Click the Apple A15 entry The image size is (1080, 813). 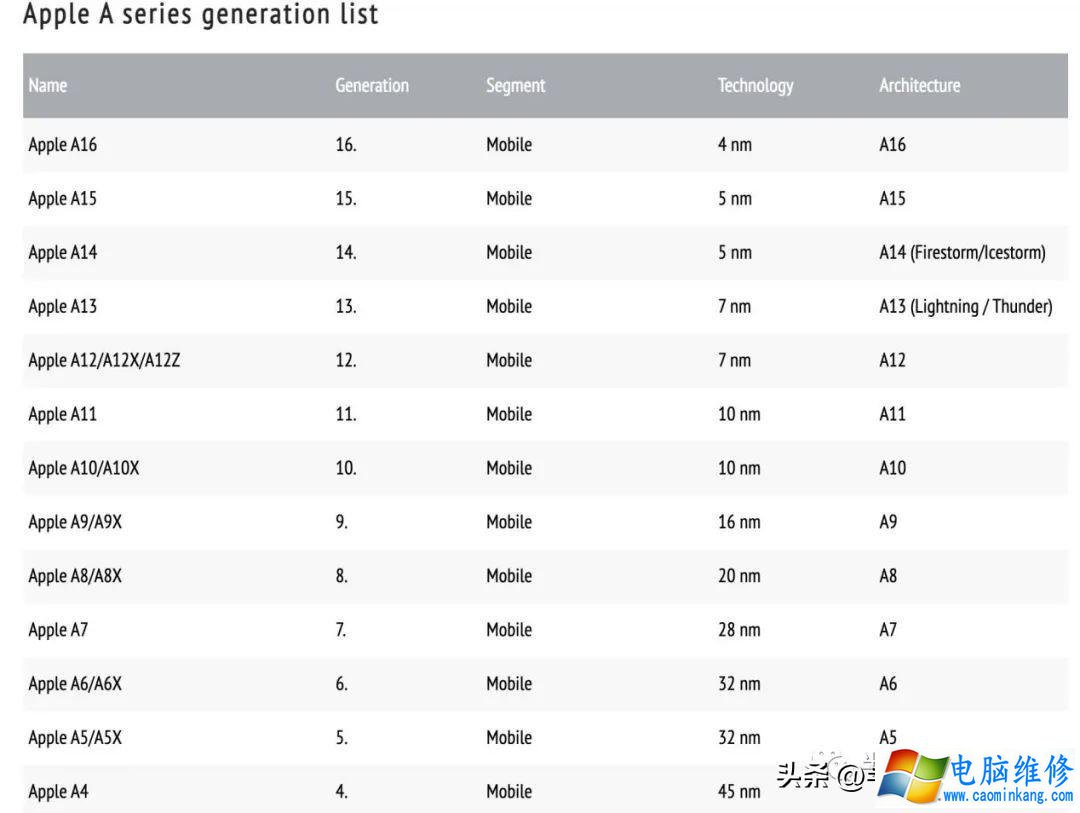pyautogui.click(x=63, y=199)
